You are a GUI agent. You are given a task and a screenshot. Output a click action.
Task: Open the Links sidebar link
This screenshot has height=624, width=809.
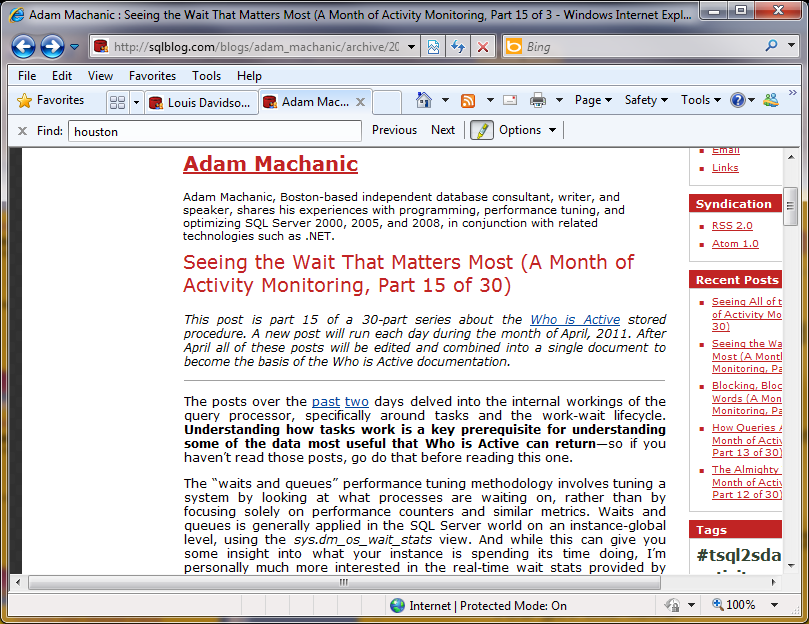pos(725,168)
